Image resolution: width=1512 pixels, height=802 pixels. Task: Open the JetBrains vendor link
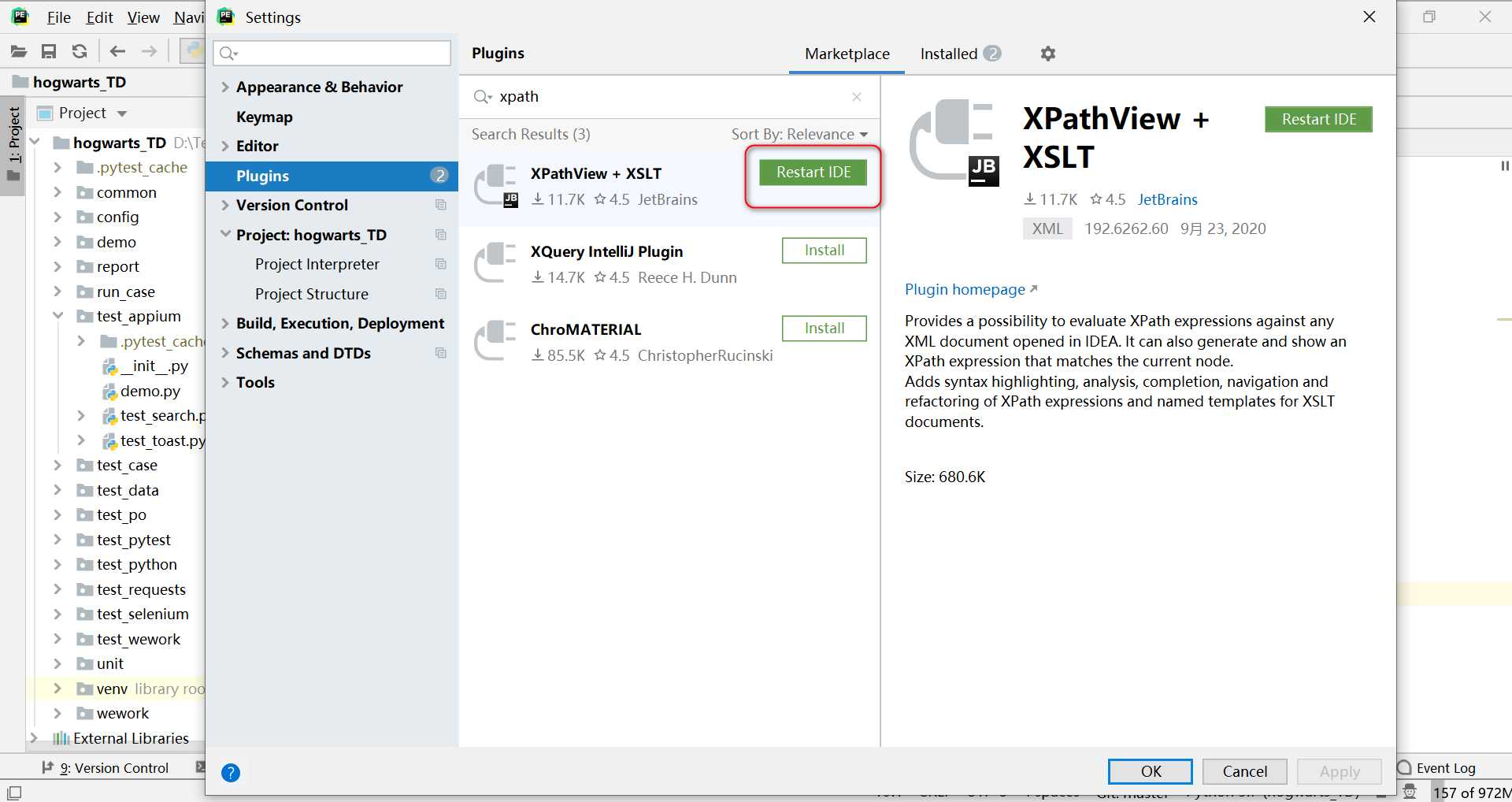coord(1167,199)
